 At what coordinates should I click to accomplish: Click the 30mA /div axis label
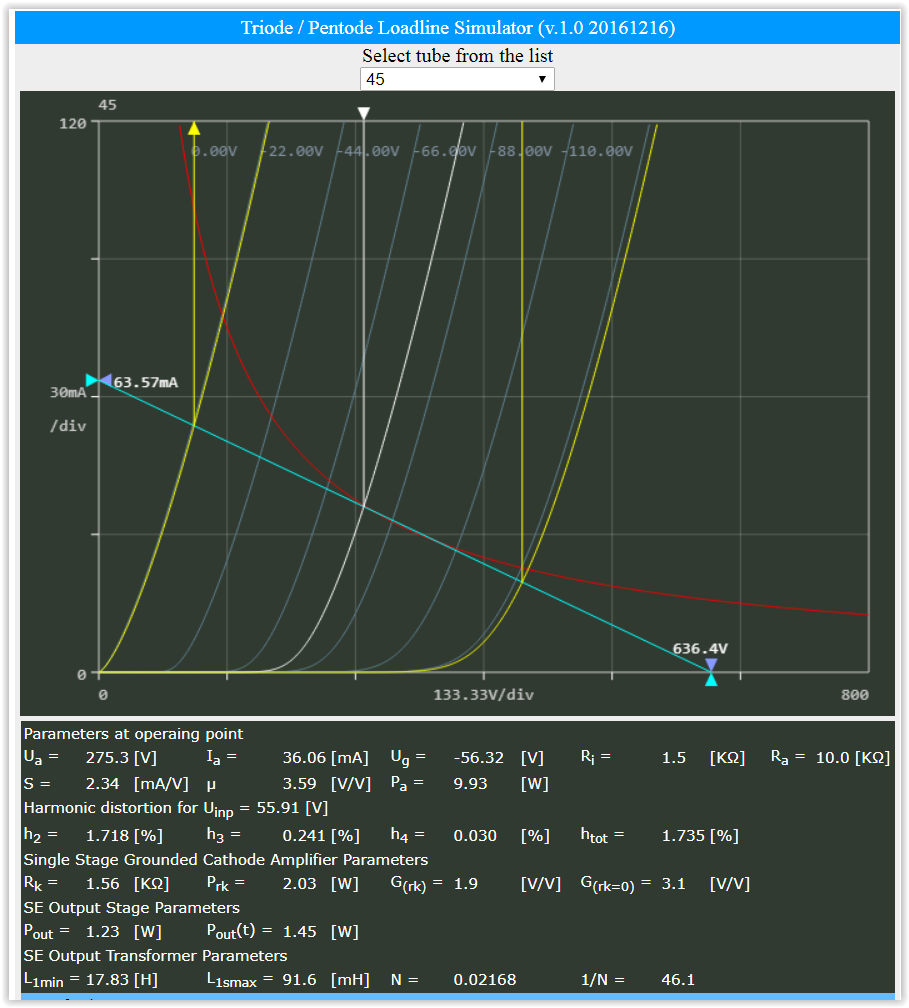coord(68,409)
